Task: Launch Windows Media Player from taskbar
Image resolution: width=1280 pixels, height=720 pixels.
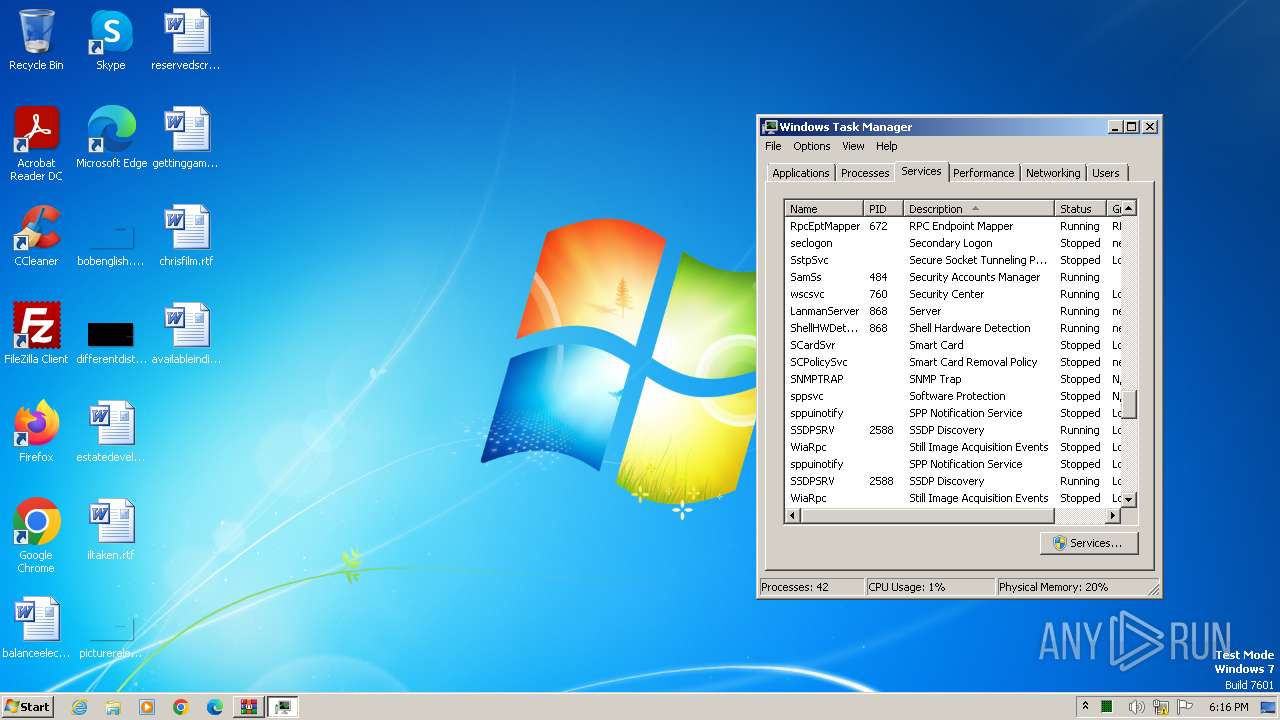Action: coord(147,707)
